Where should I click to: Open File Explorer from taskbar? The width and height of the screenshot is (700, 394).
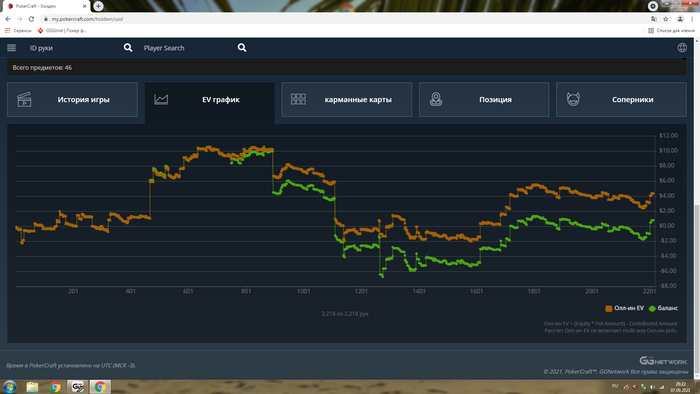point(32,387)
